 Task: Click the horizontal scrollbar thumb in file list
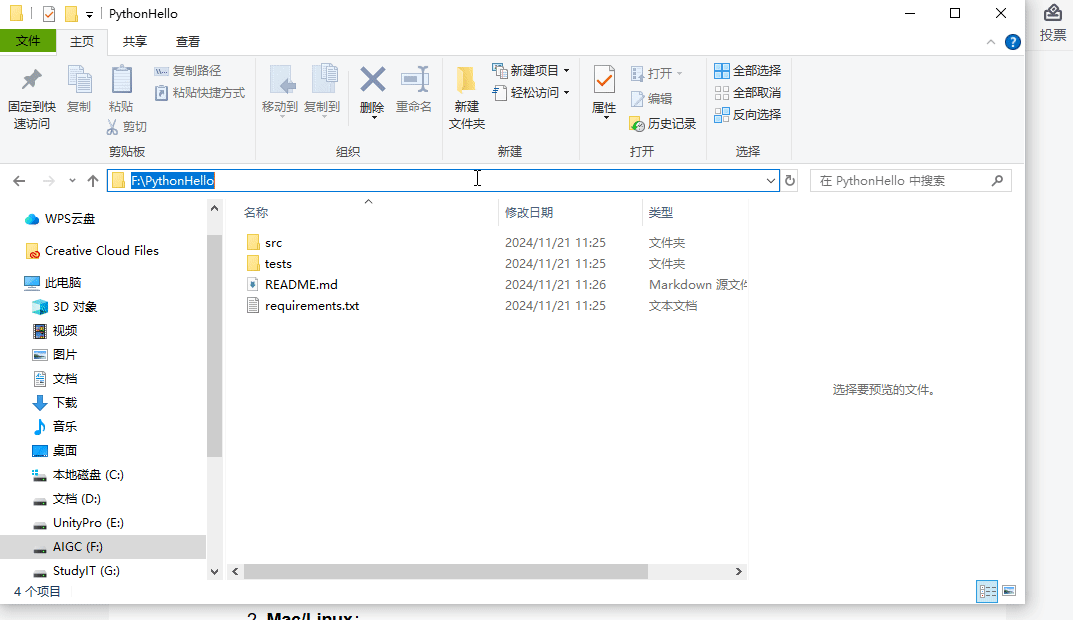pyautogui.click(x=445, y=571)
